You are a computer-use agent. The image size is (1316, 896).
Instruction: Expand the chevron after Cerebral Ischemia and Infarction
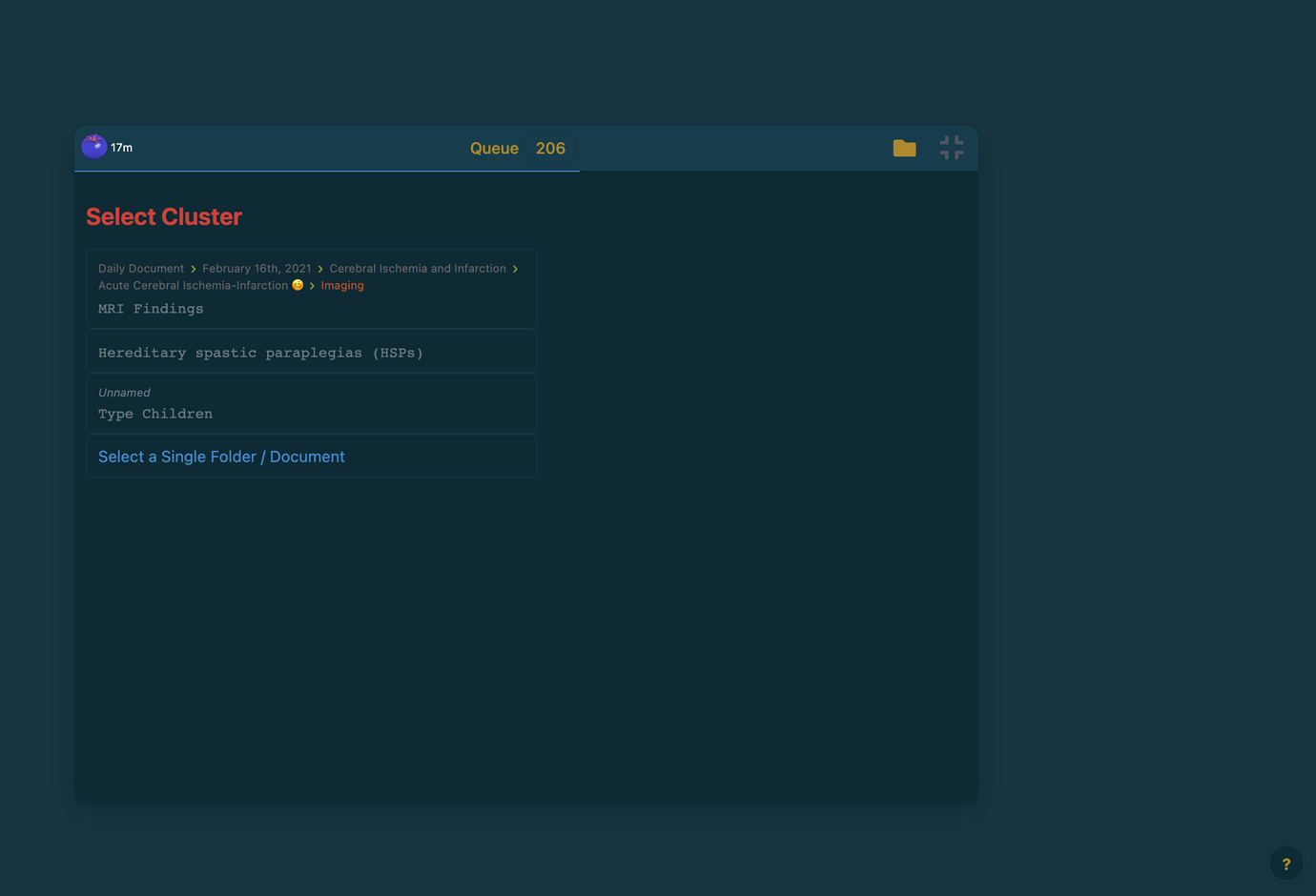point(515,268)
